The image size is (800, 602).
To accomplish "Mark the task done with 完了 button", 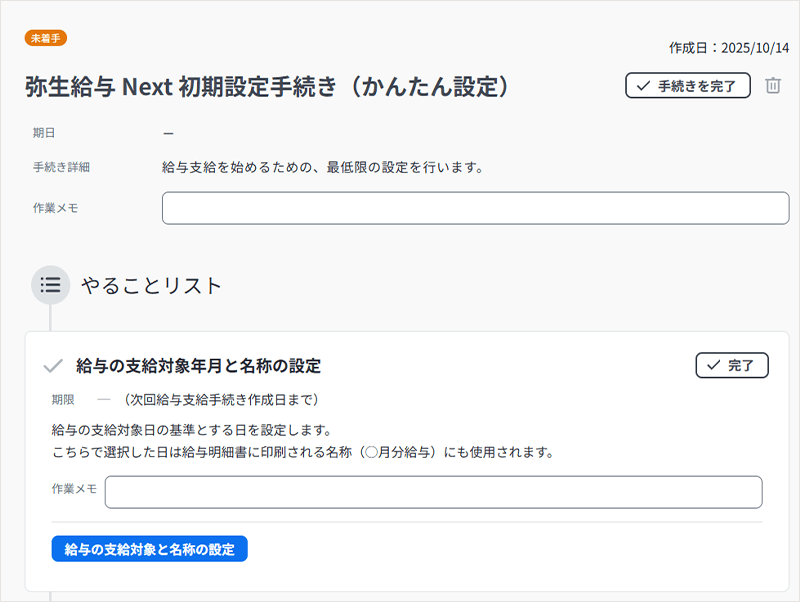I will 732,366.
